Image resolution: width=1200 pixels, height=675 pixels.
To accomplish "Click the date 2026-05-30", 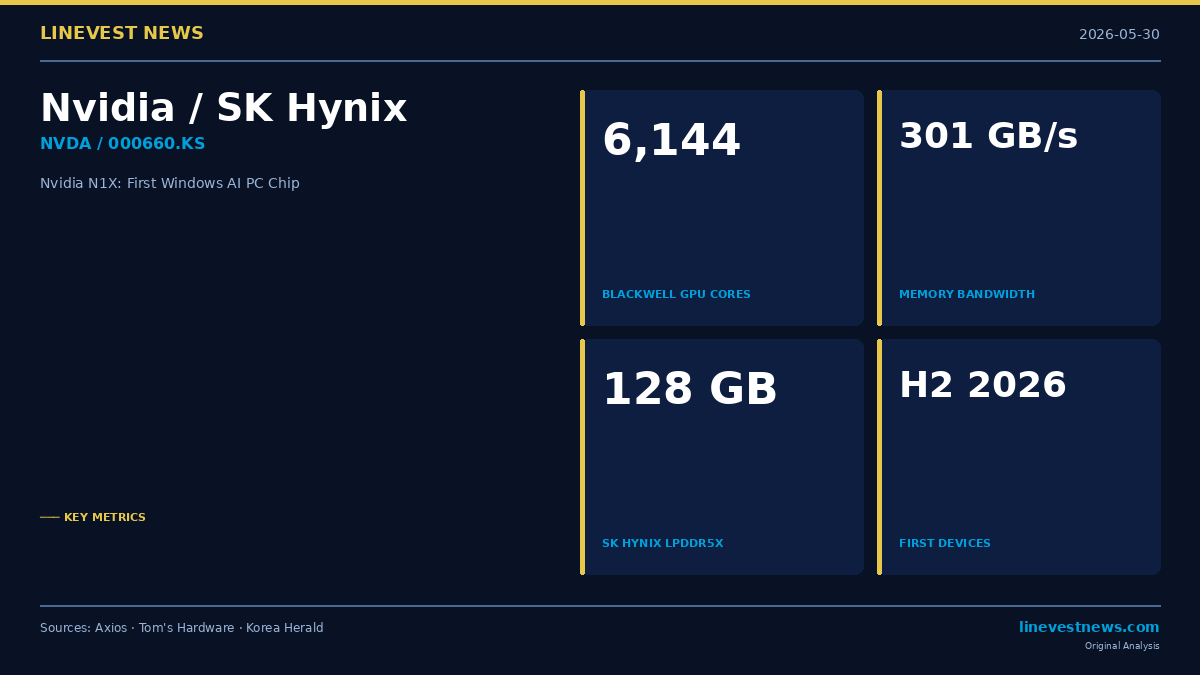I will click(1119, 35).
